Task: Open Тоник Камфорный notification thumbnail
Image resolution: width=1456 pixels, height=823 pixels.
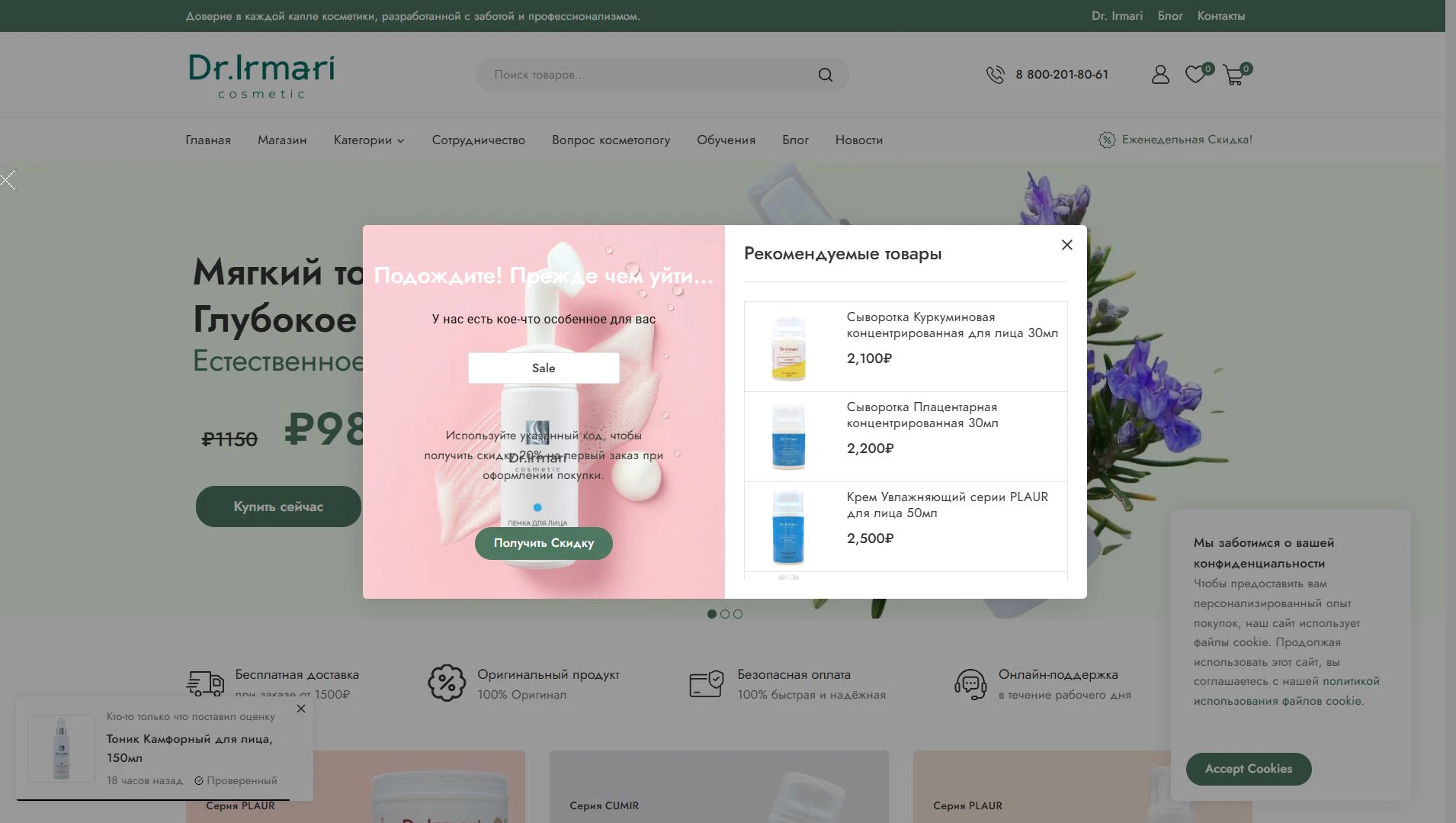Action: [x=62, y=748]
